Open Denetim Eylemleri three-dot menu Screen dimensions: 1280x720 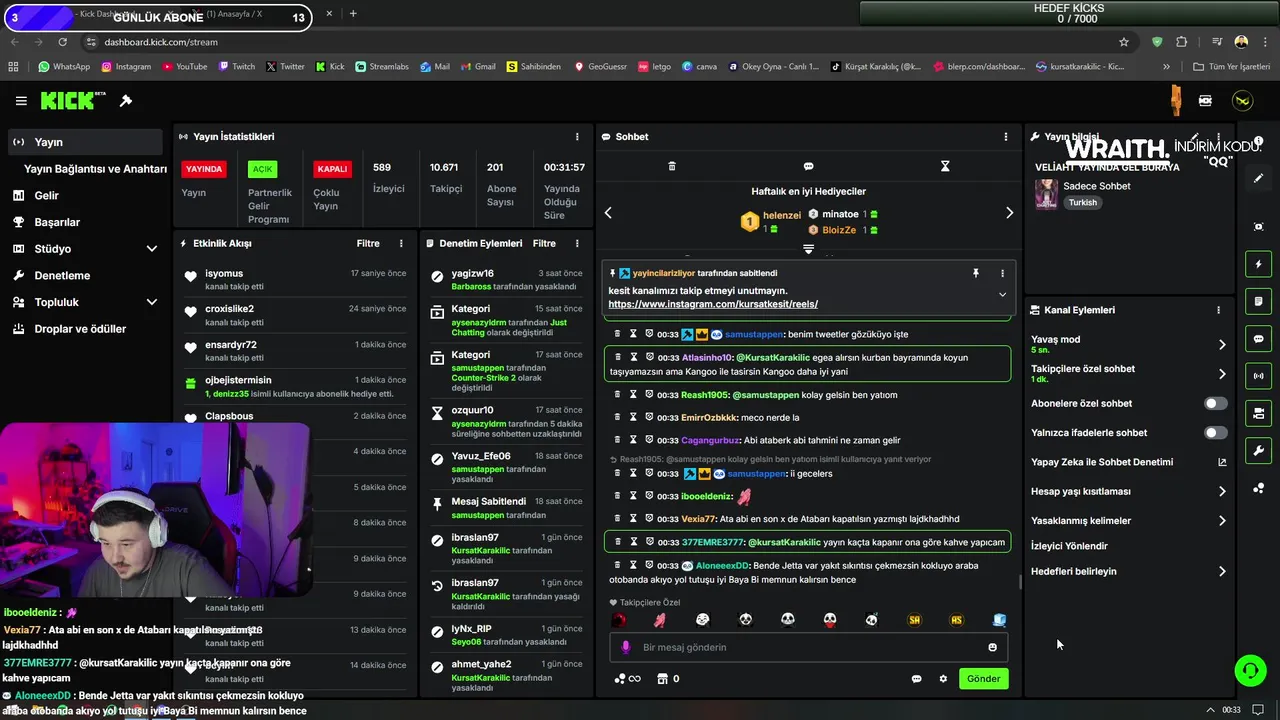tap(577, 244)
